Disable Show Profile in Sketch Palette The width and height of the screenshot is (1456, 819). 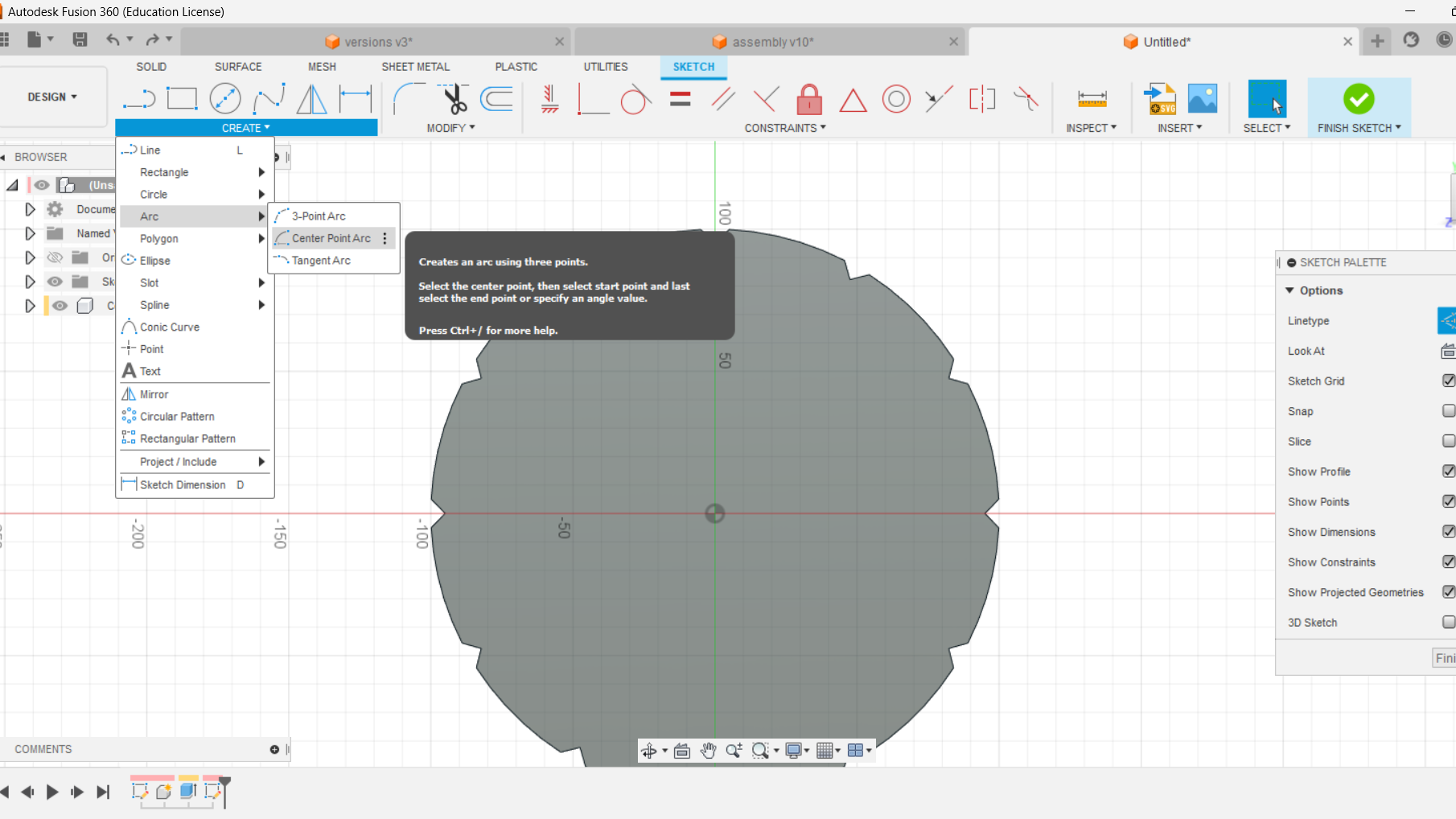click(x=1449, y=471)
